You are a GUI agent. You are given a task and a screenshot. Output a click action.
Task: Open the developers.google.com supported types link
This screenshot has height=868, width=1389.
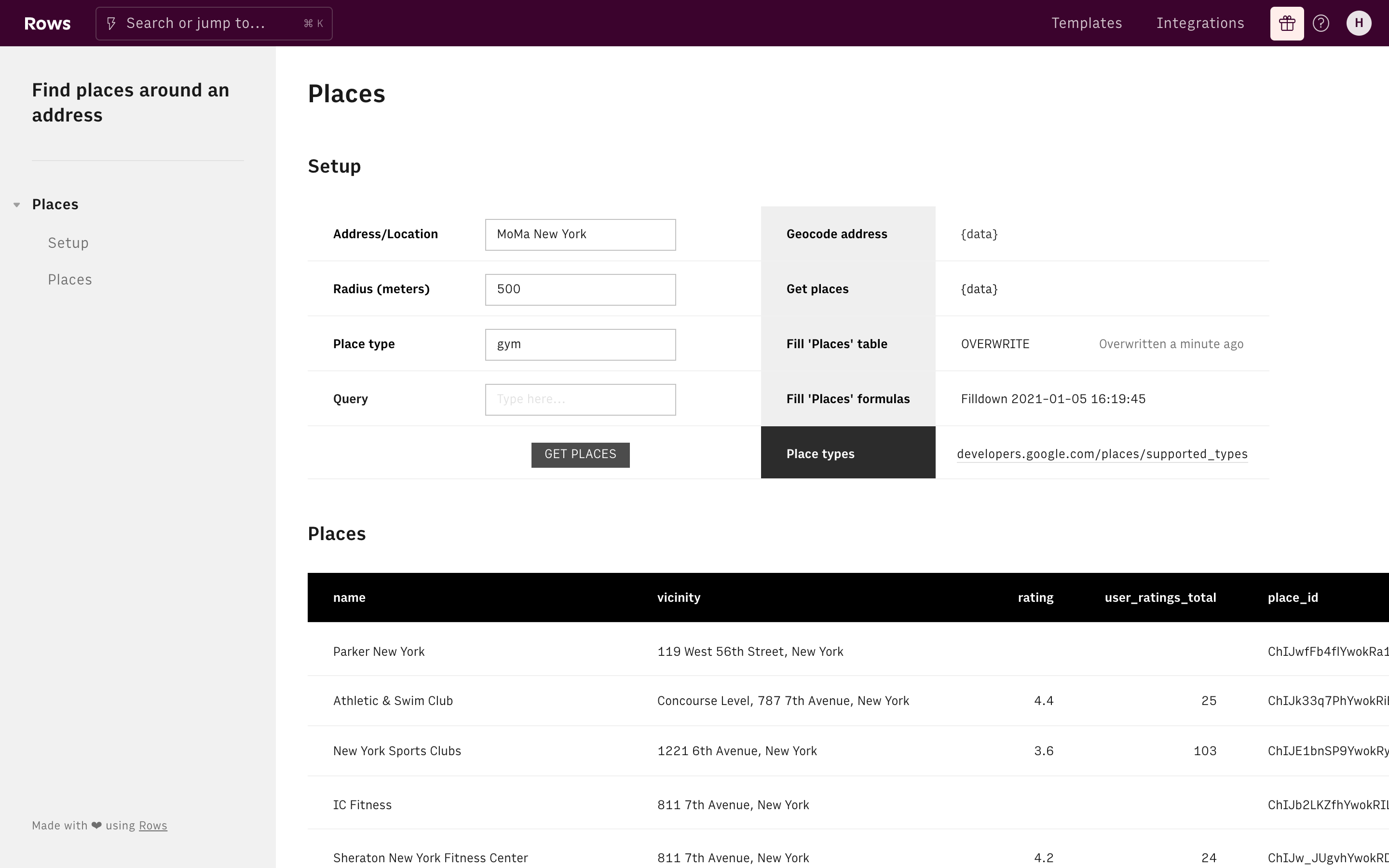tap(1102, 454)
